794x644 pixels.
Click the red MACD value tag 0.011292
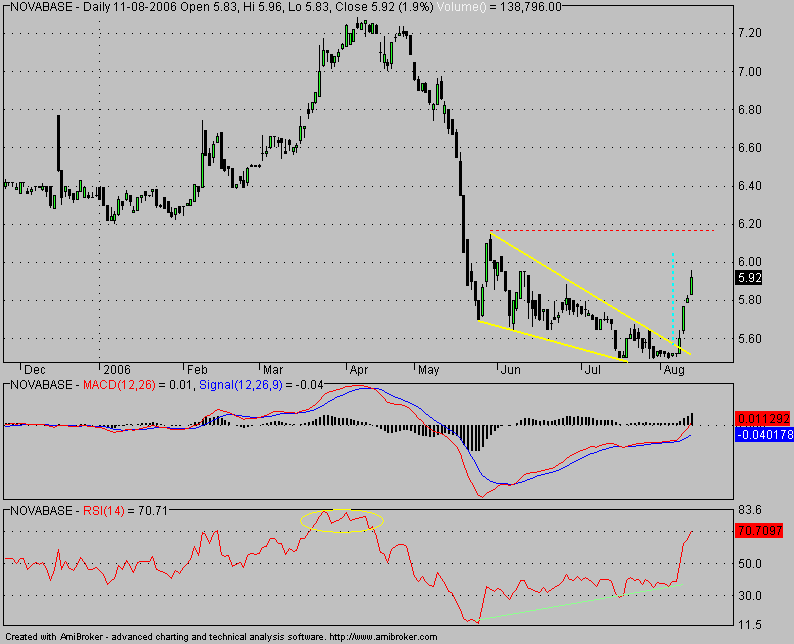(764, 419)
